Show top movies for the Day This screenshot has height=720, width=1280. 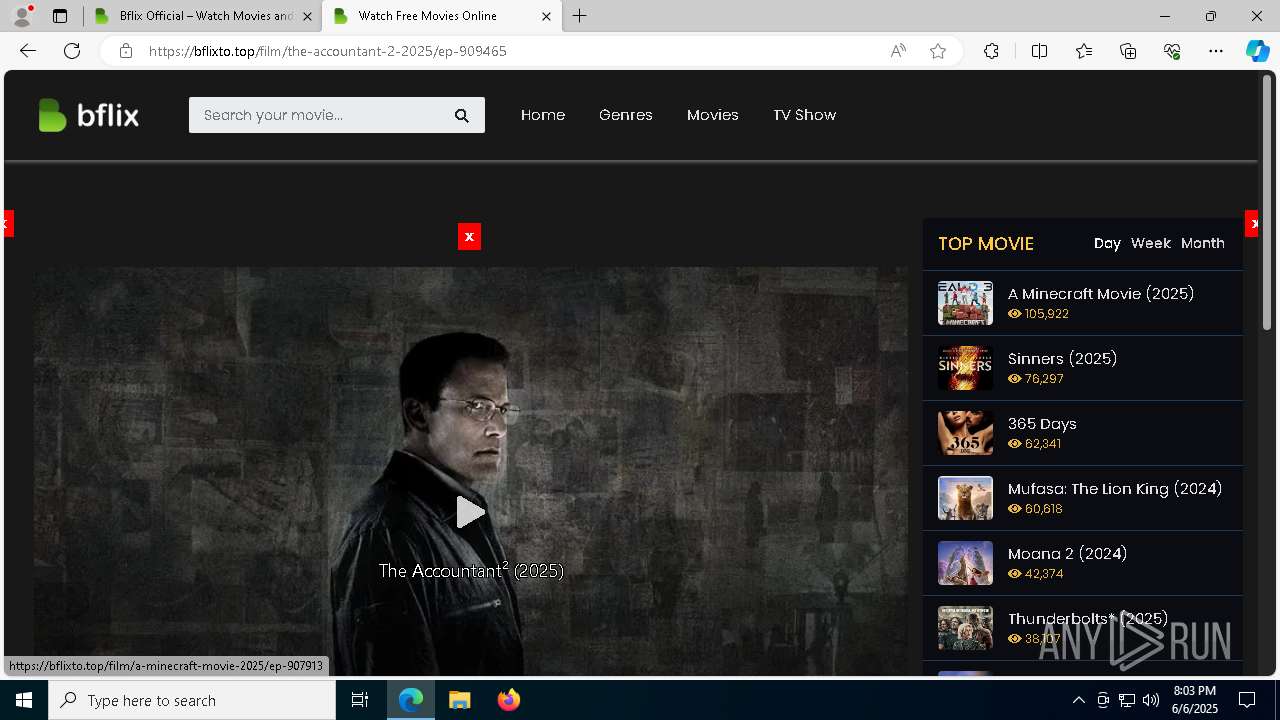[x=1107, y=243]
